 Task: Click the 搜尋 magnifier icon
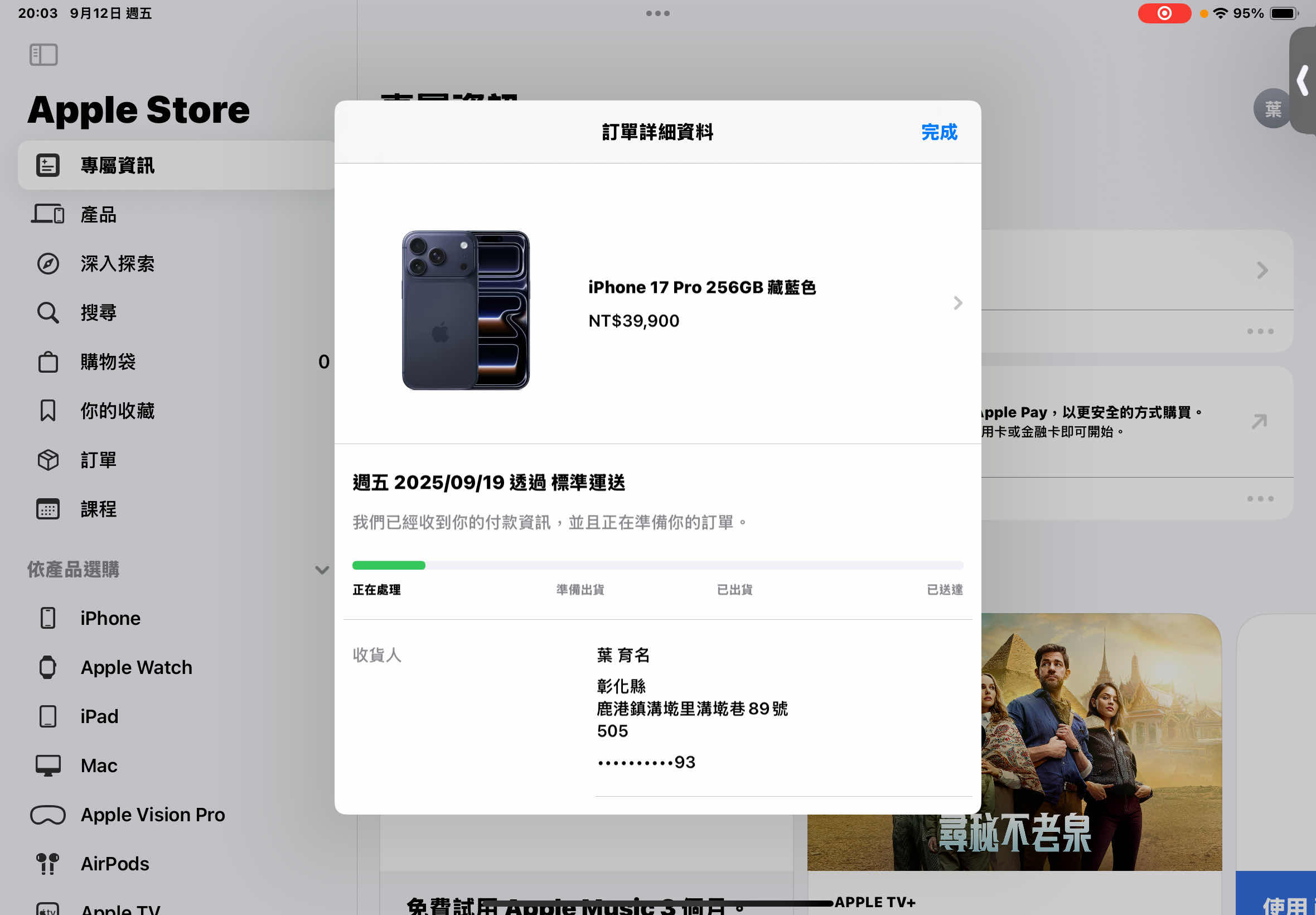[47, 313]
